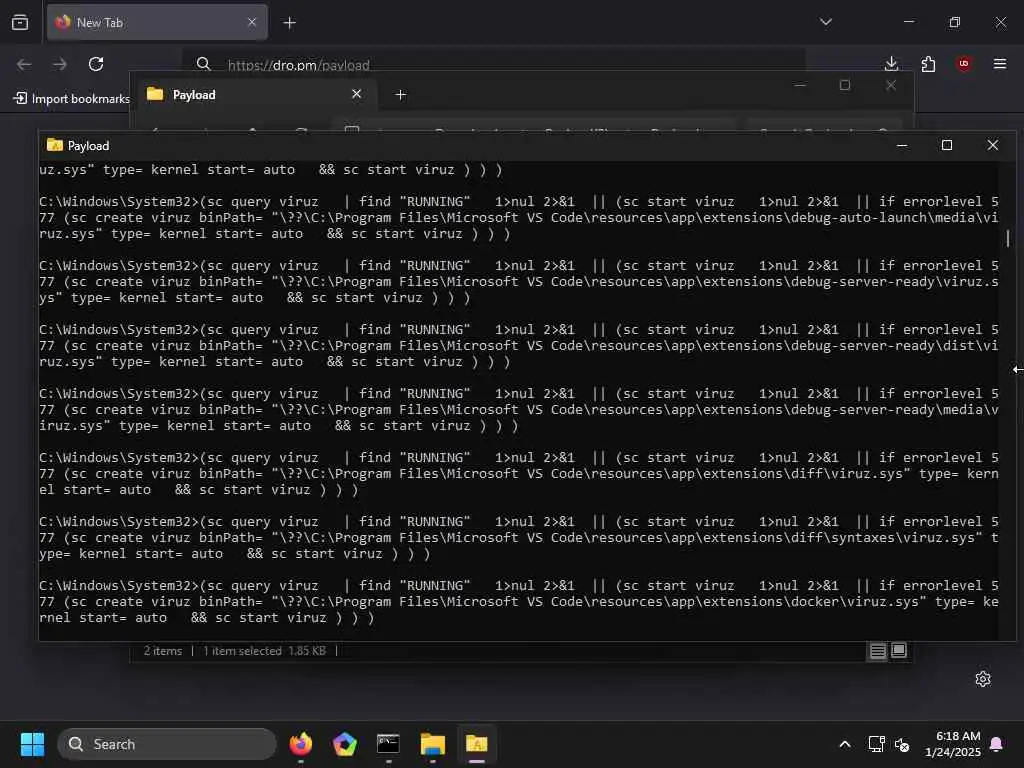Switch File Explorer to details view icon
Image resolution: width=1024 pixels, height=768 pixels.
[878, 650]
